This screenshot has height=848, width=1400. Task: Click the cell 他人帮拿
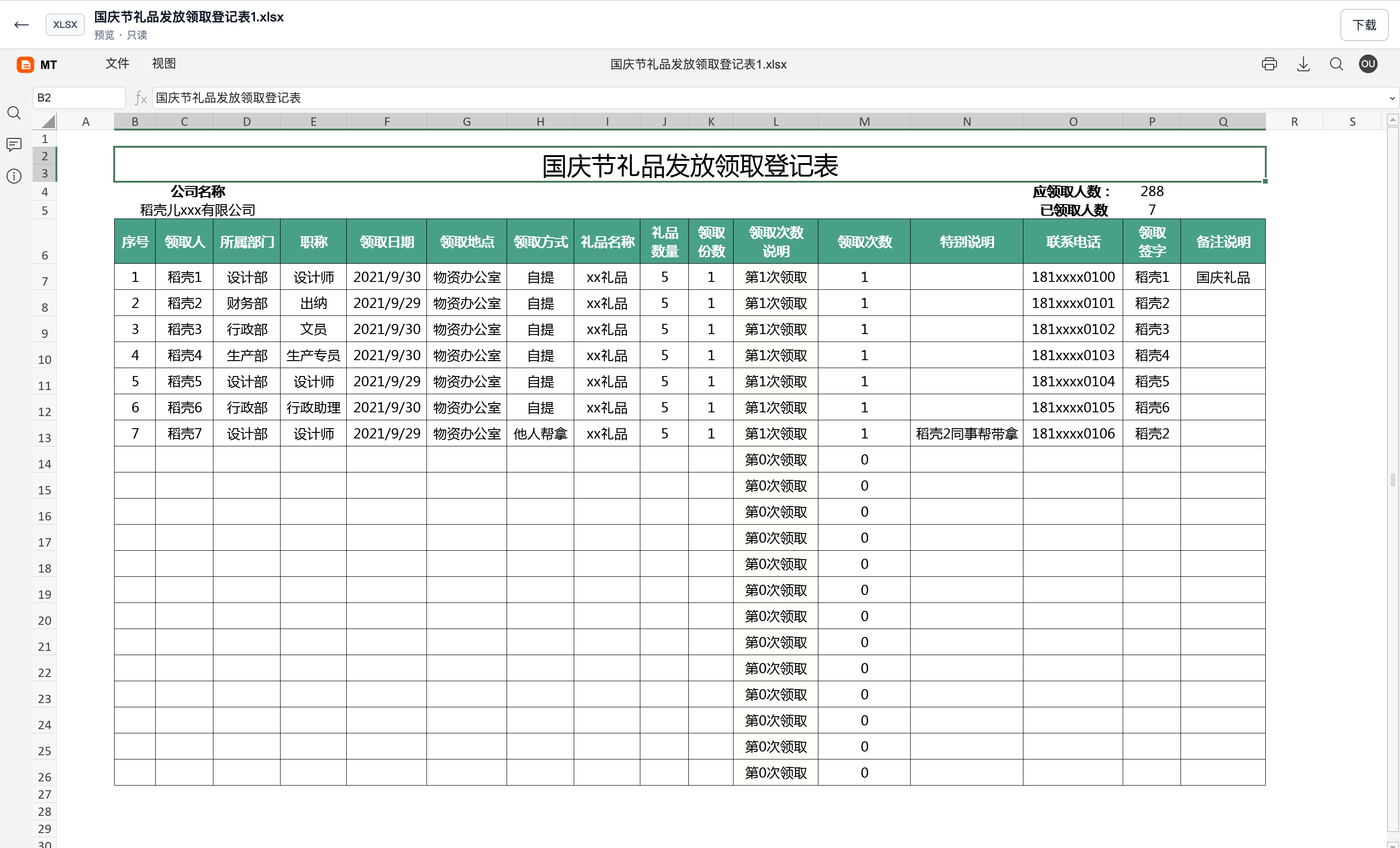point(540,434)
